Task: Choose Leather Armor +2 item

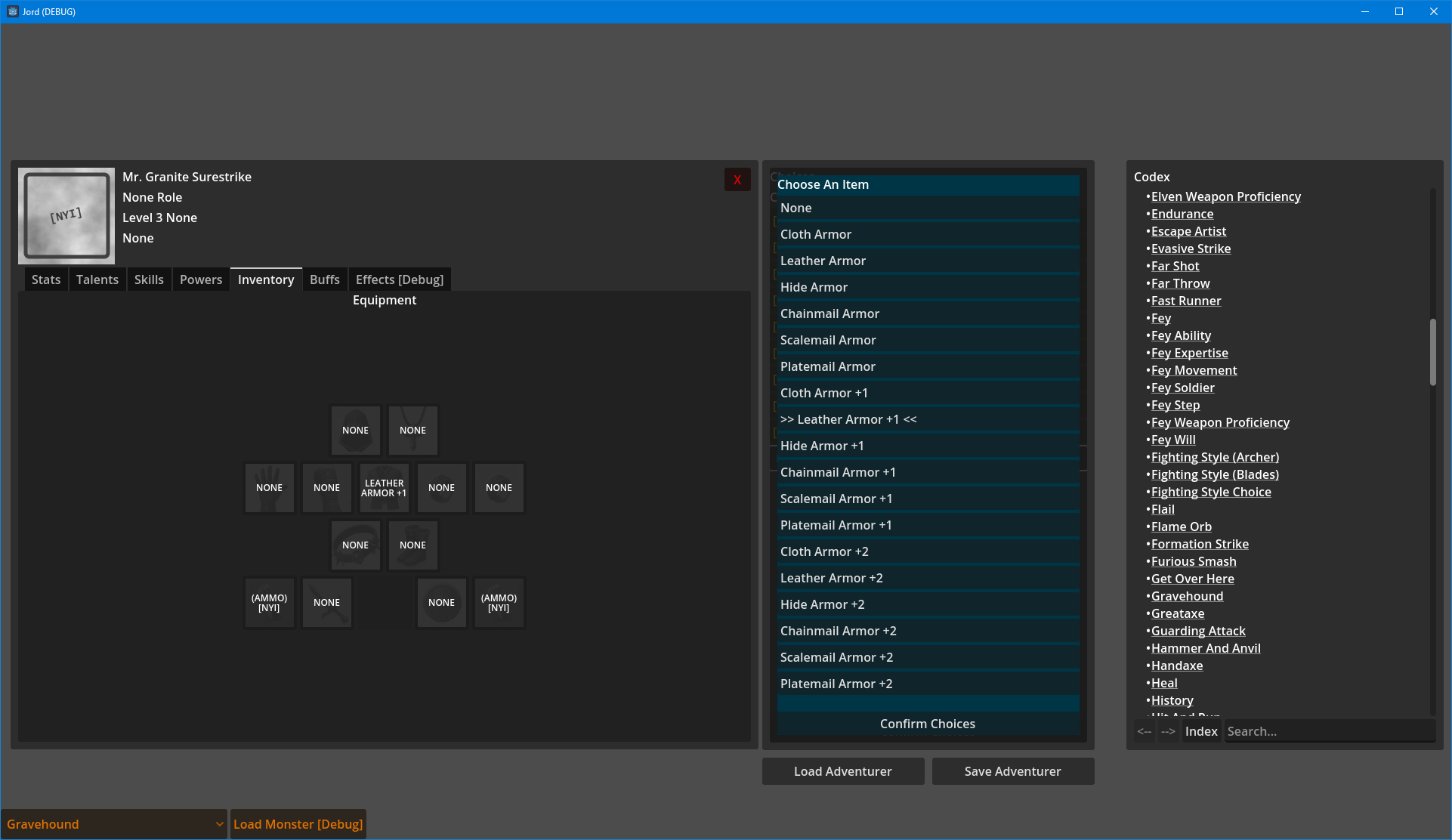Action: coord(928,578)
